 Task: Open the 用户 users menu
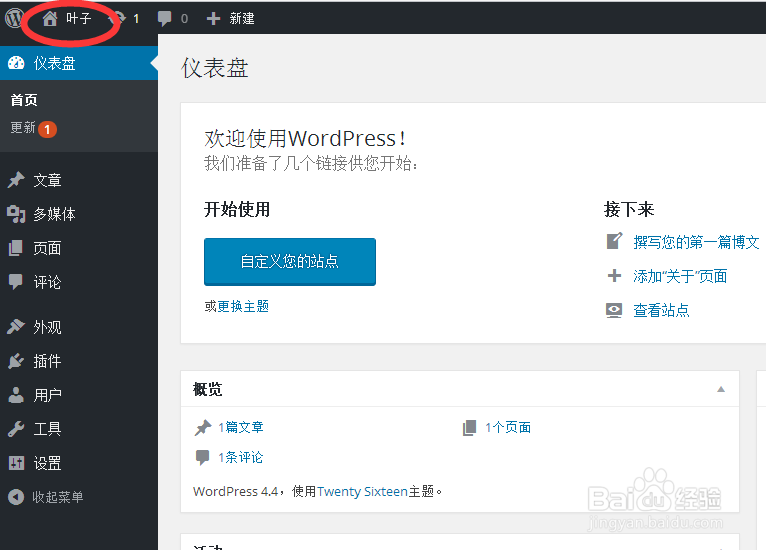point(47,395)
